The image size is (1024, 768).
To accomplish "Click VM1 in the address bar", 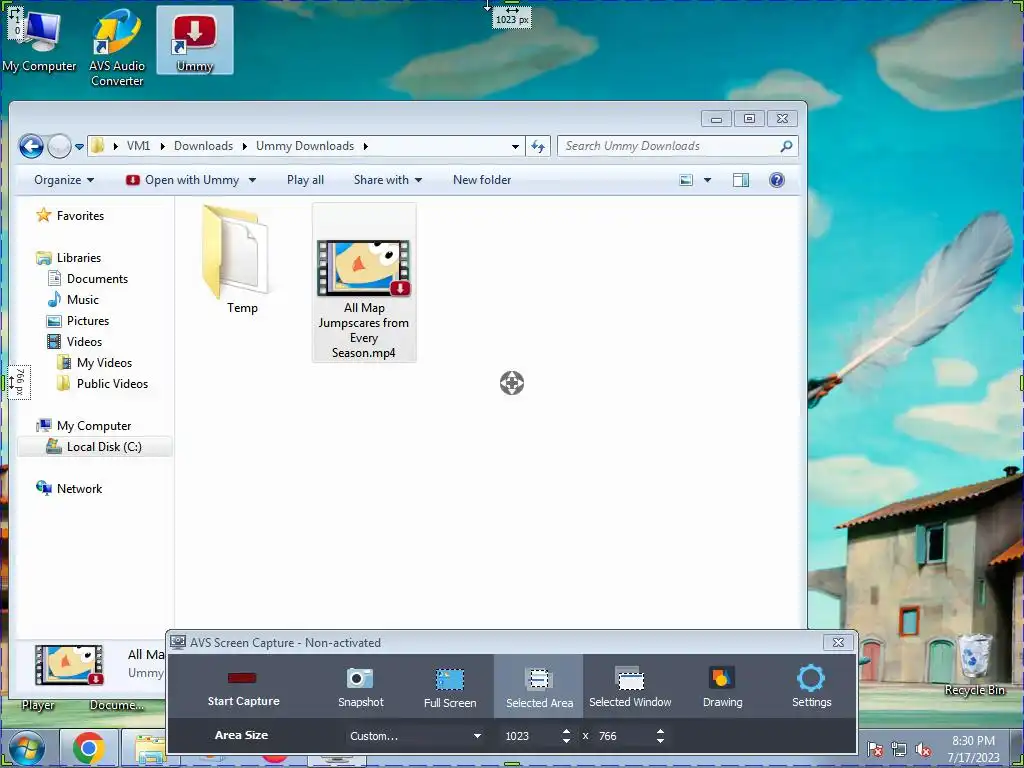I will pyautogui.click(x=138, y=146).
